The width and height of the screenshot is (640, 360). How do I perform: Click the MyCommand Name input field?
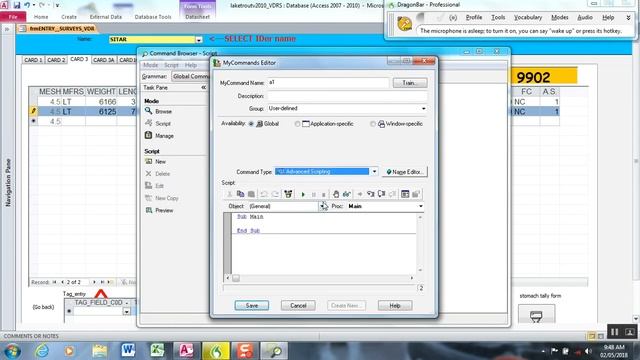point(328,82)
